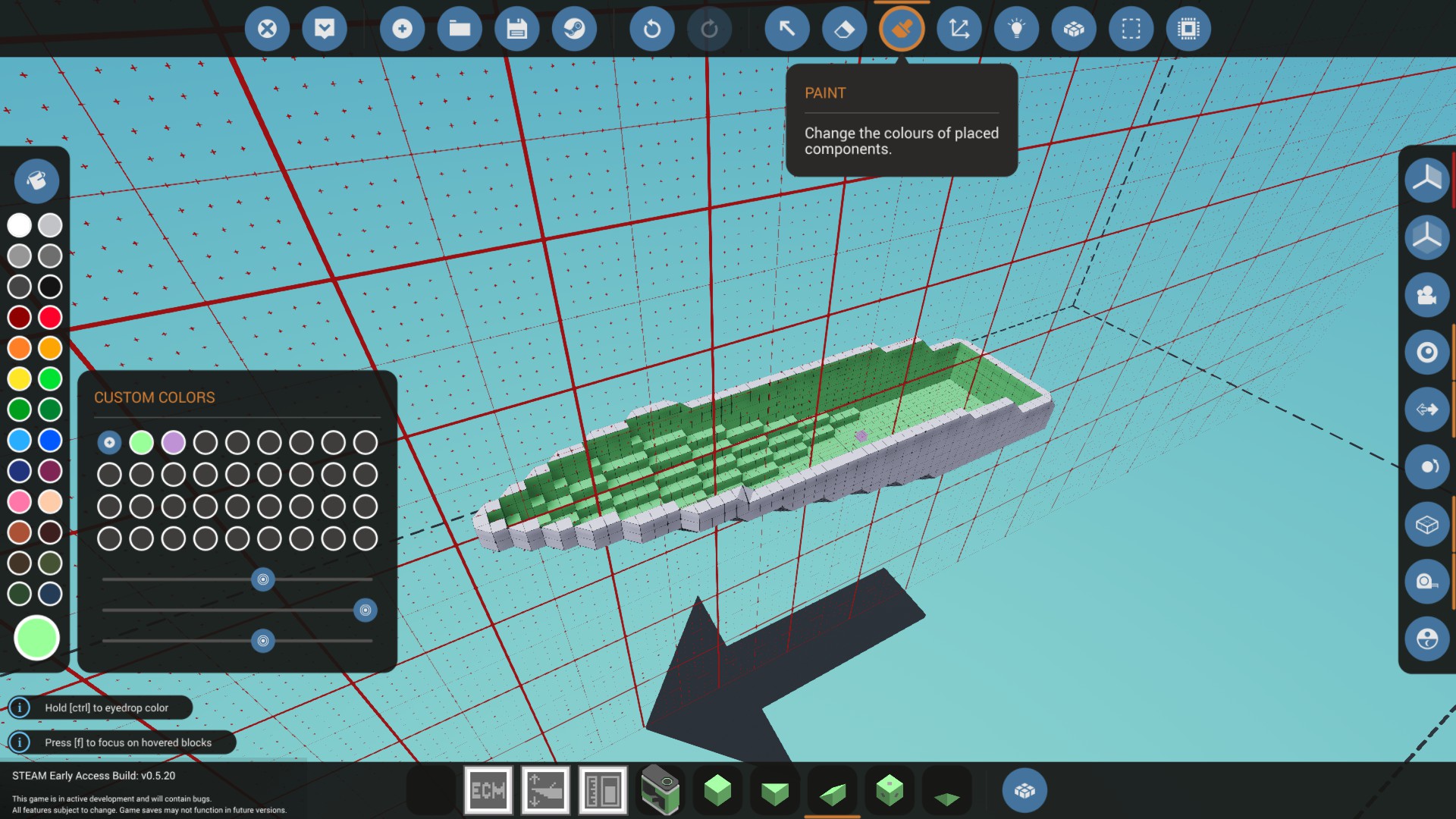Add new custom color with plus button
This screenshot has width=1456, height=819.
(109, 443)
